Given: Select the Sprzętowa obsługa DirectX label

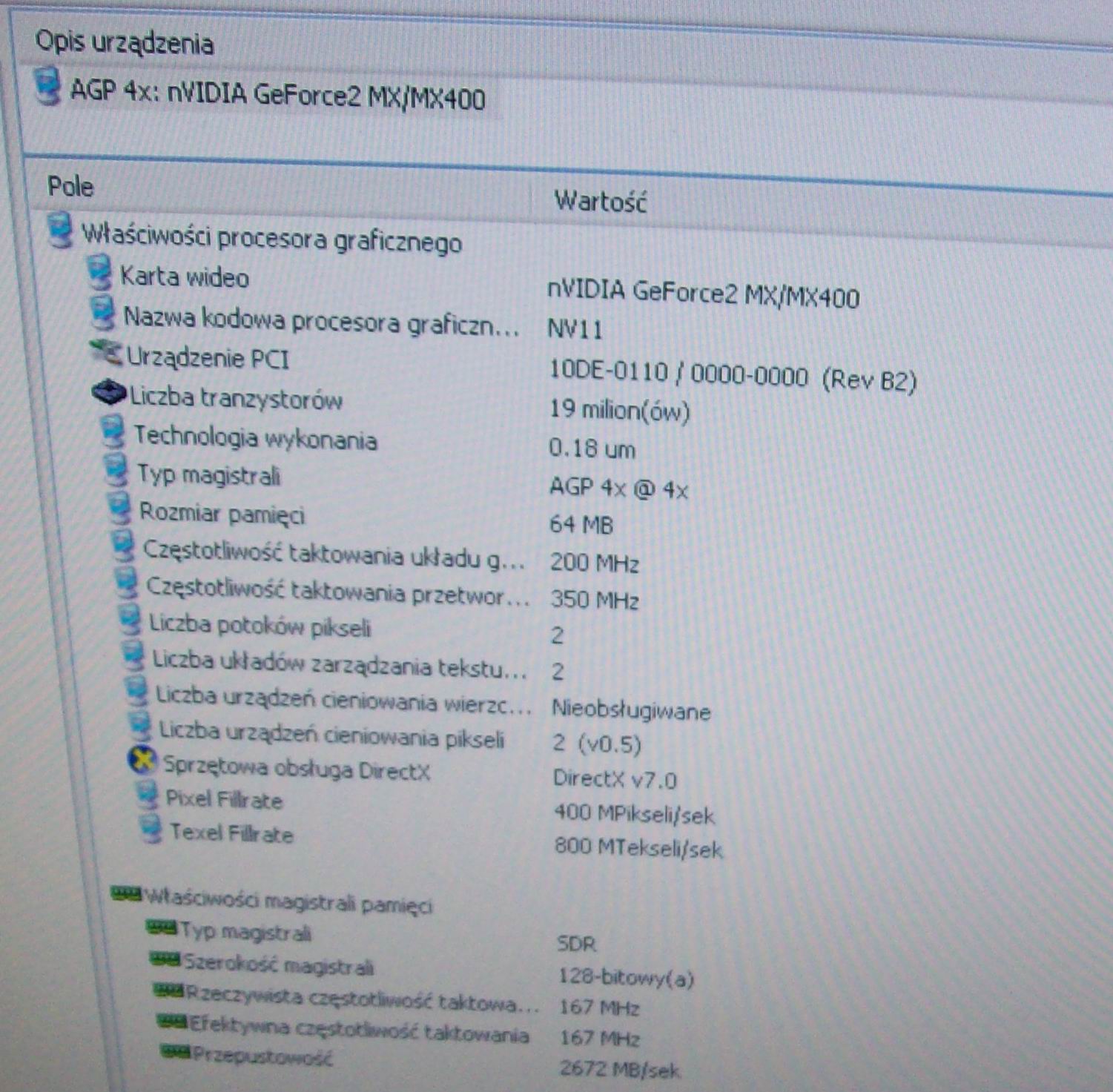Looking at the screenshot, I should [x=297, y=769].
